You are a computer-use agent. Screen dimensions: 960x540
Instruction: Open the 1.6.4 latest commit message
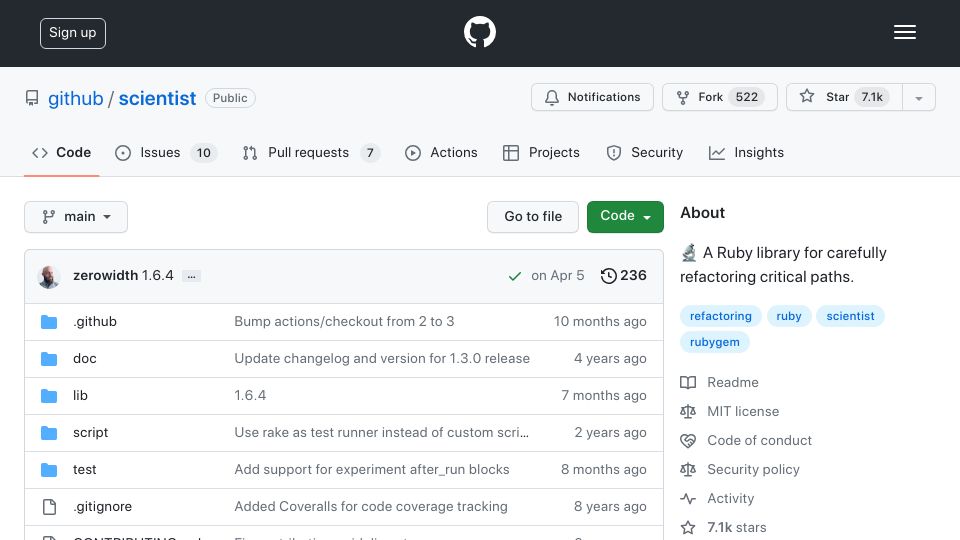pos(157,276)
